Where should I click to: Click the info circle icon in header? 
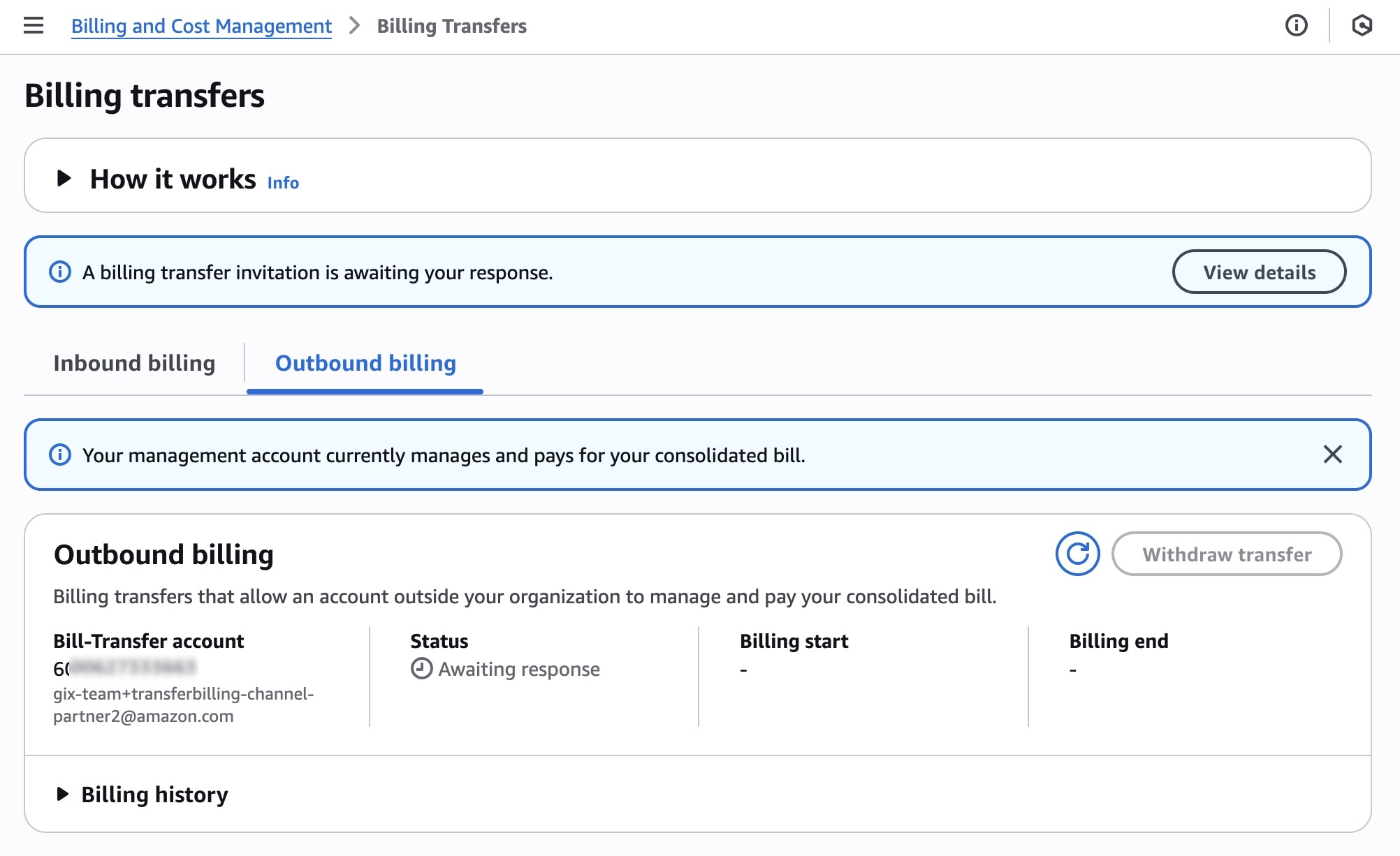pyautogui.click(x=1296, y=26)
